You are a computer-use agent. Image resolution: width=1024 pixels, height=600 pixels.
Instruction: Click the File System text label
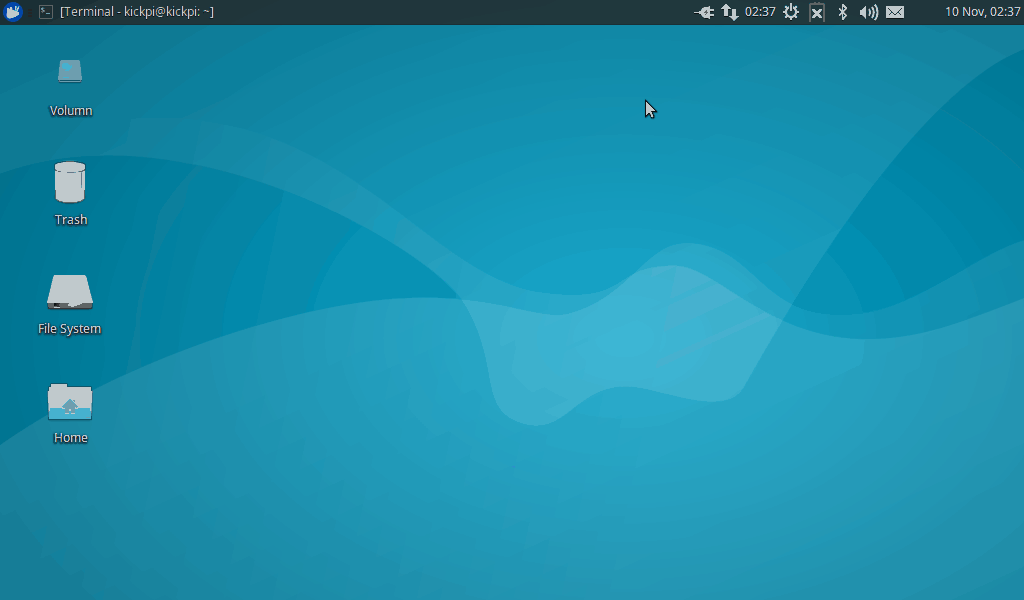tap(70, 329)
